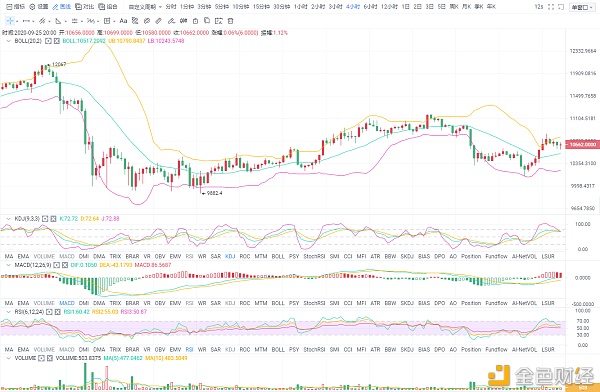600x392 pixels.
Task: Click the 对比 compare button
Action: [x=85, y=7]
